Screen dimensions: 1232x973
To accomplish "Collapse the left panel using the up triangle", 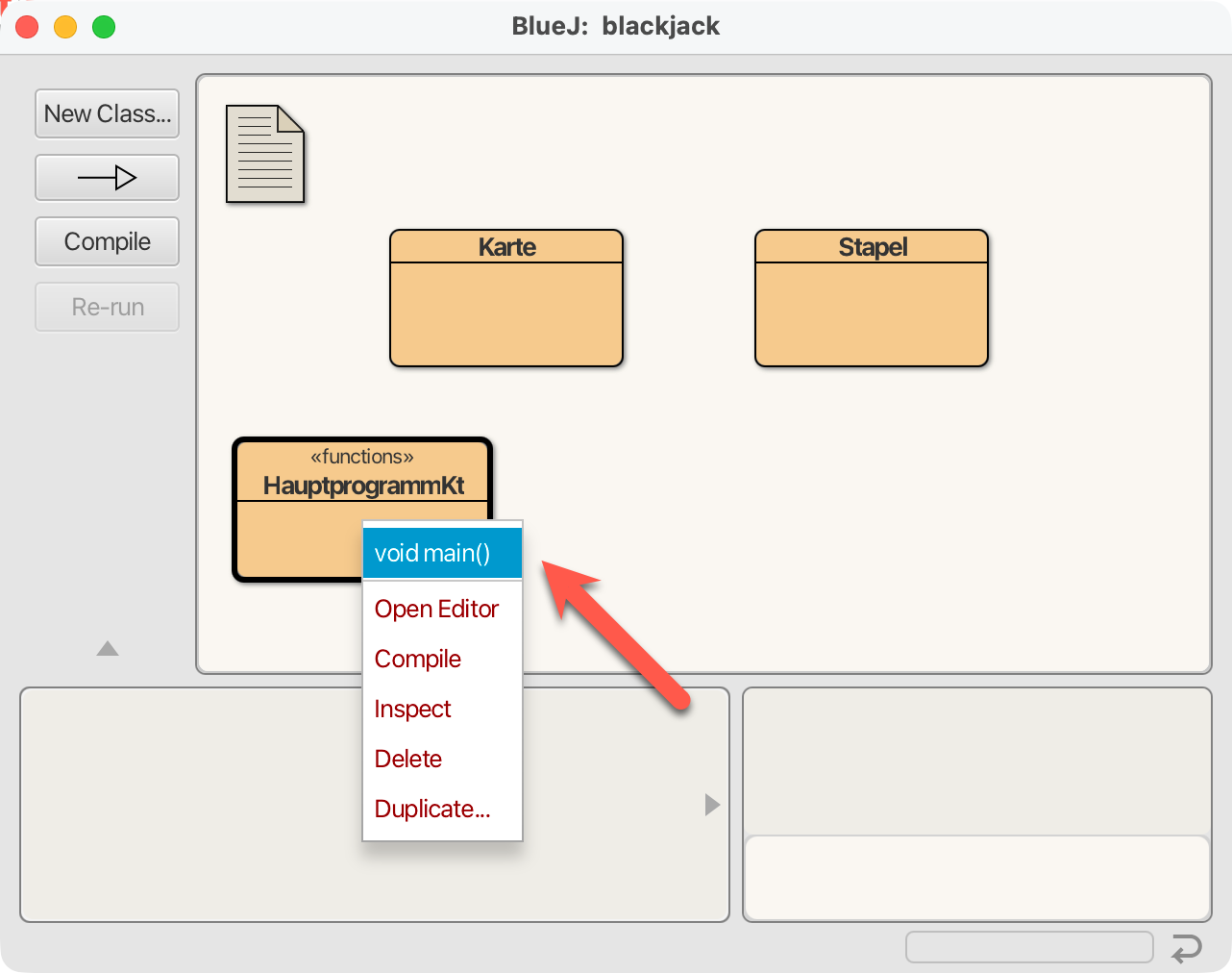I will (108, 649).
